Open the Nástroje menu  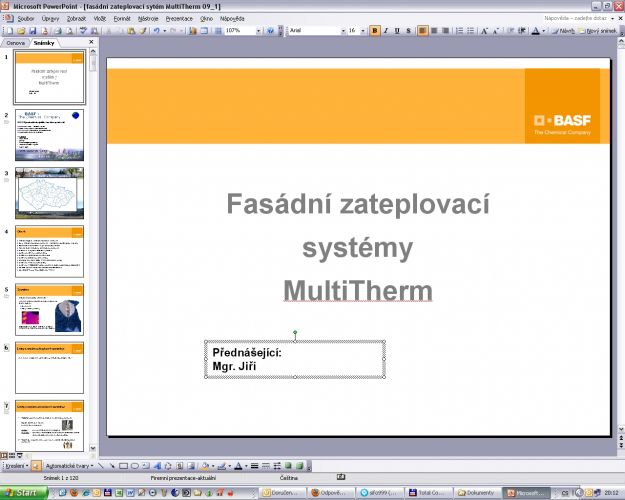click(x=148, y=19)
